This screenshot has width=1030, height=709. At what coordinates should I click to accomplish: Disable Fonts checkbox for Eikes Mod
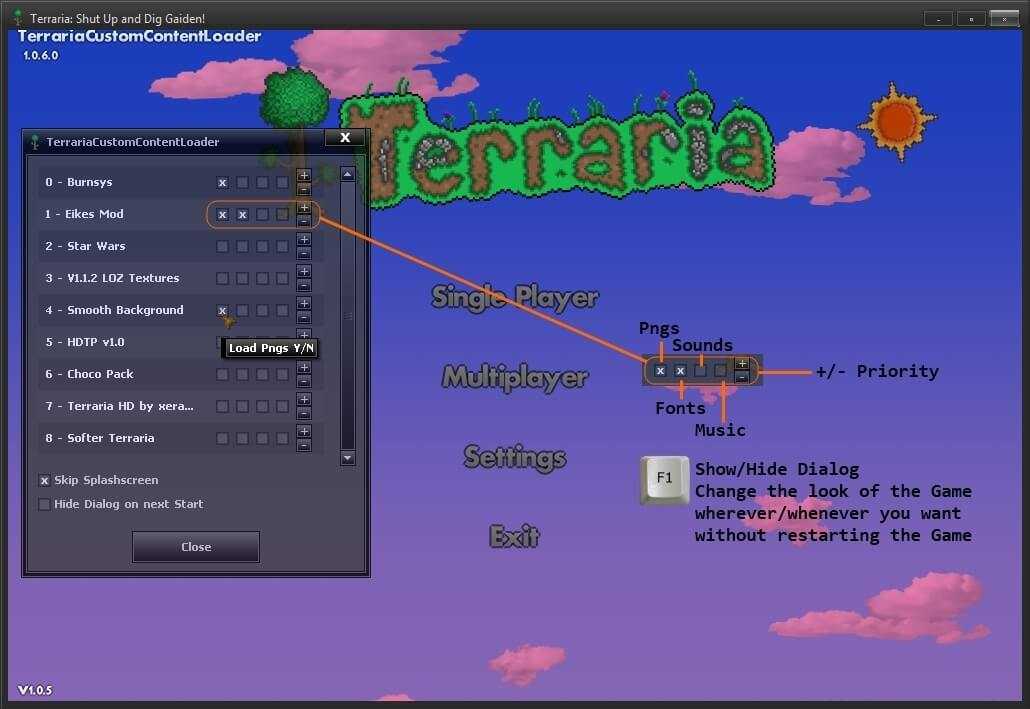(242, 214)
